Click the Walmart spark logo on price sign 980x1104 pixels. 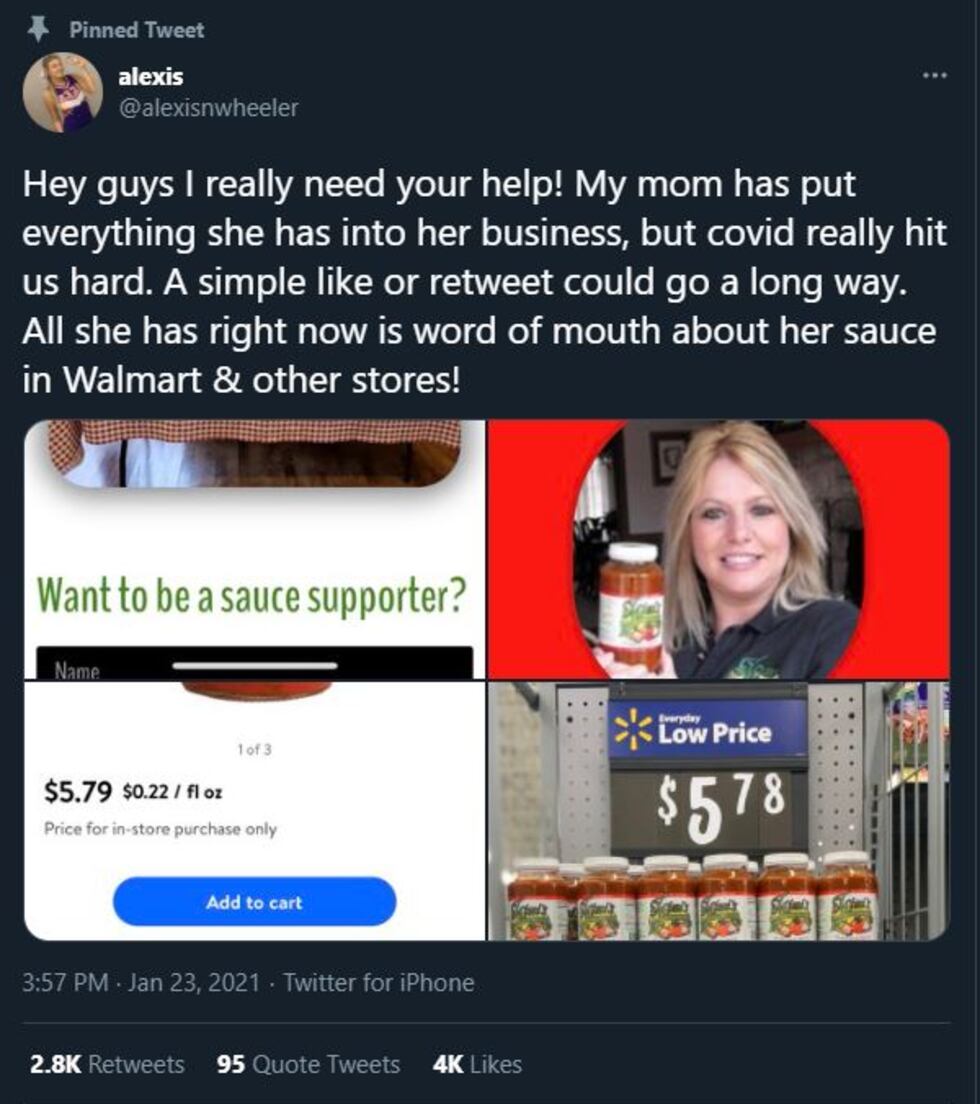(632, 728)
